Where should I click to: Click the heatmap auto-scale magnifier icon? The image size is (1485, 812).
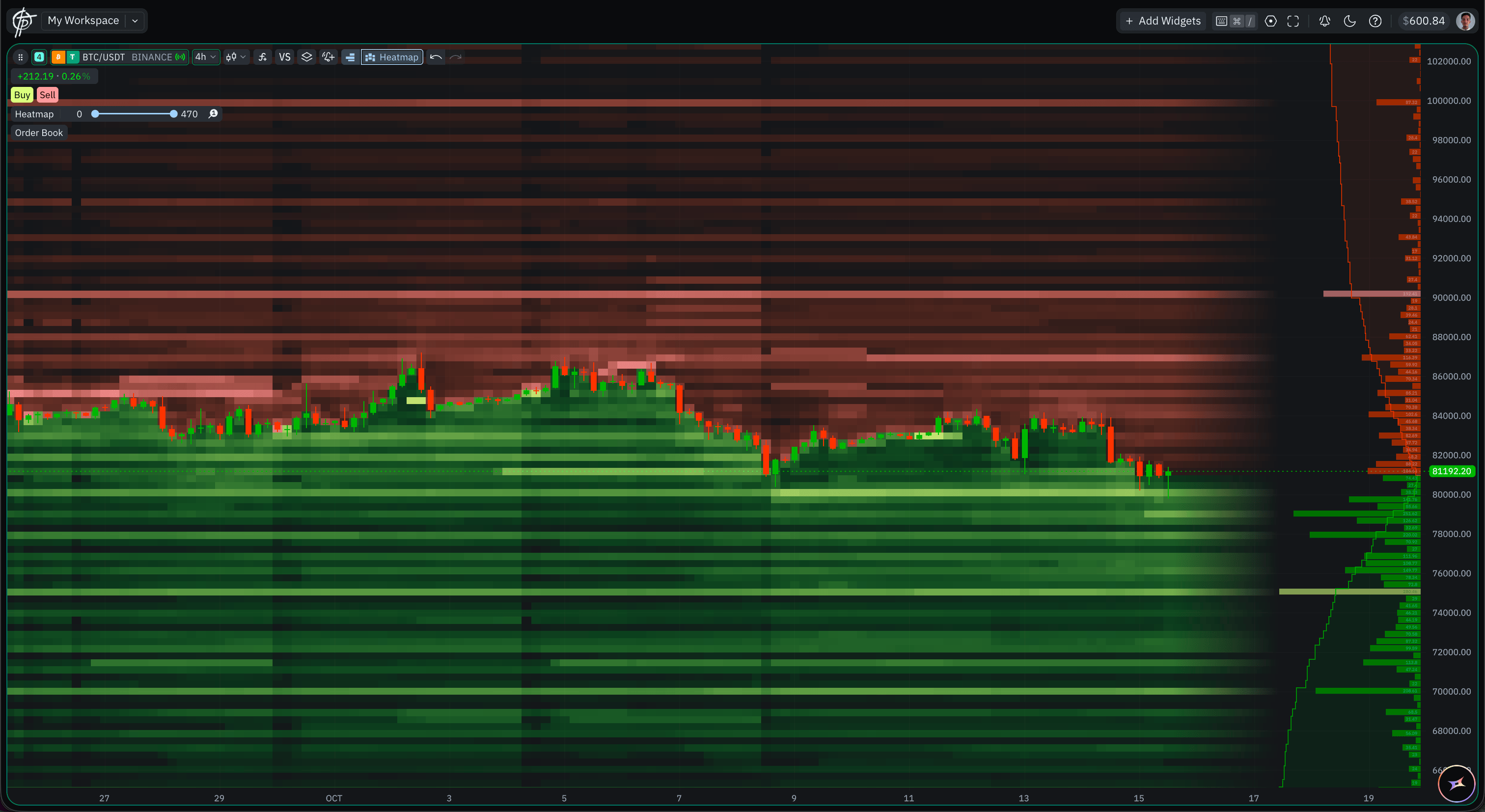tap(213, 113)
